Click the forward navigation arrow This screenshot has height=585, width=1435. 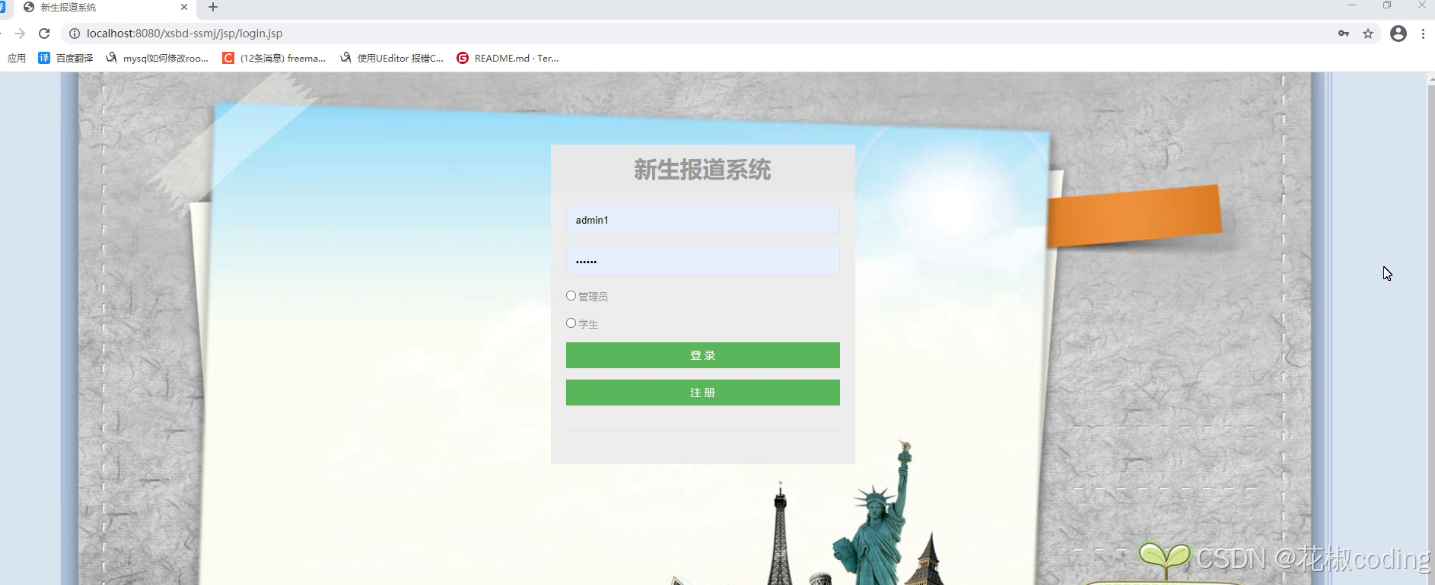click(19, 33)
